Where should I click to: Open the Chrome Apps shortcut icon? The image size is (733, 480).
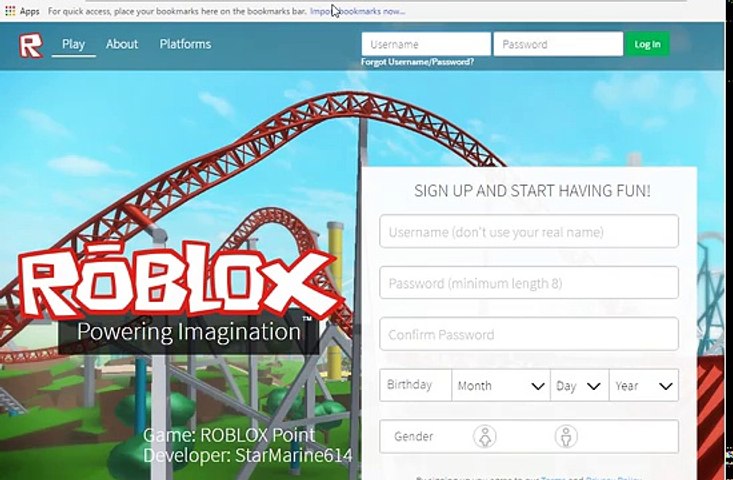10,11
